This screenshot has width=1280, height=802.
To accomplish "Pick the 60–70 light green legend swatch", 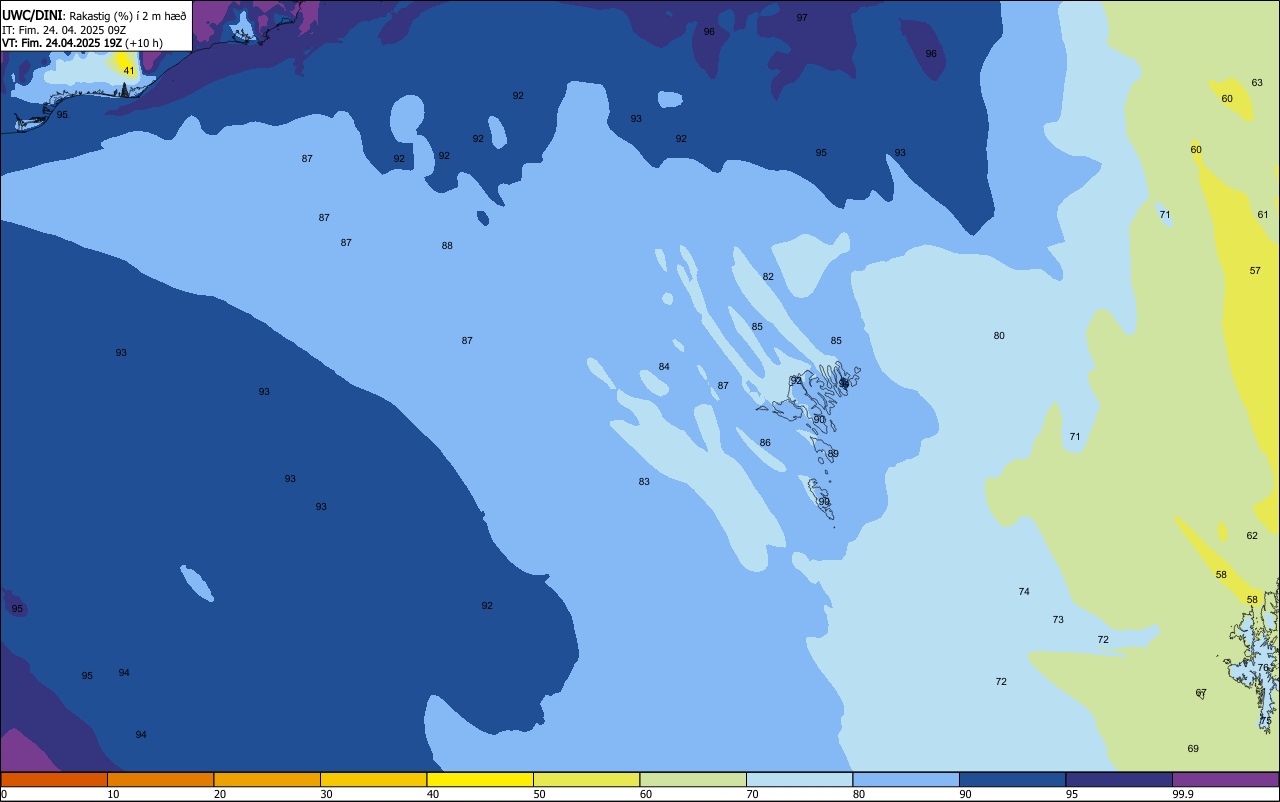I will point(693,779).
